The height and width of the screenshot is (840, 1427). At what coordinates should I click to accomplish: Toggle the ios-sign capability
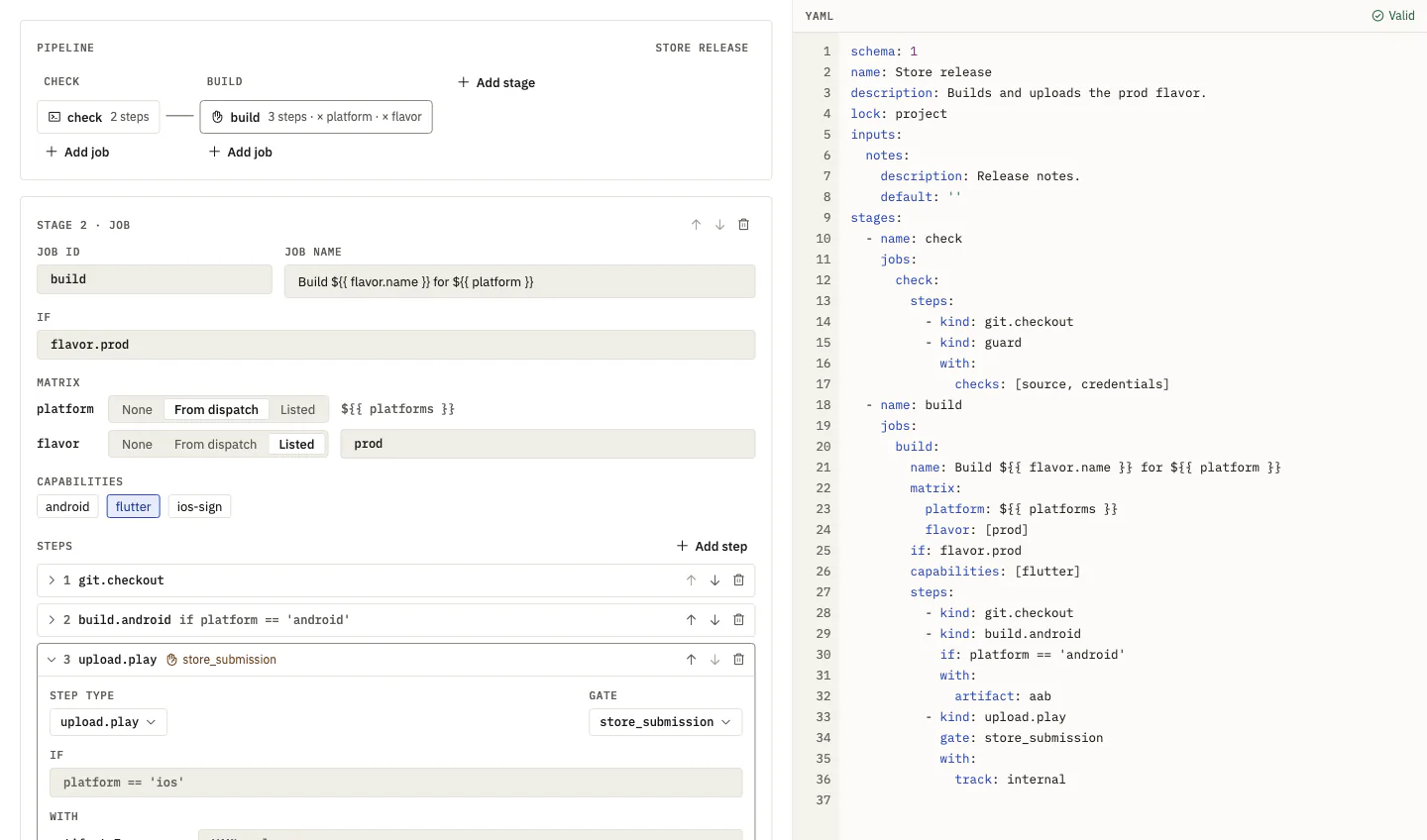point(199,507)
